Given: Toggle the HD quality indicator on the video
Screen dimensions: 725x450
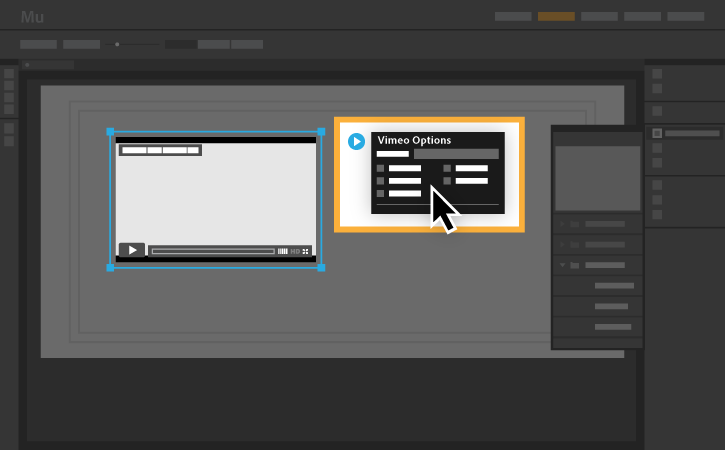Looking at the screenshot, I should tap(295, 251).
